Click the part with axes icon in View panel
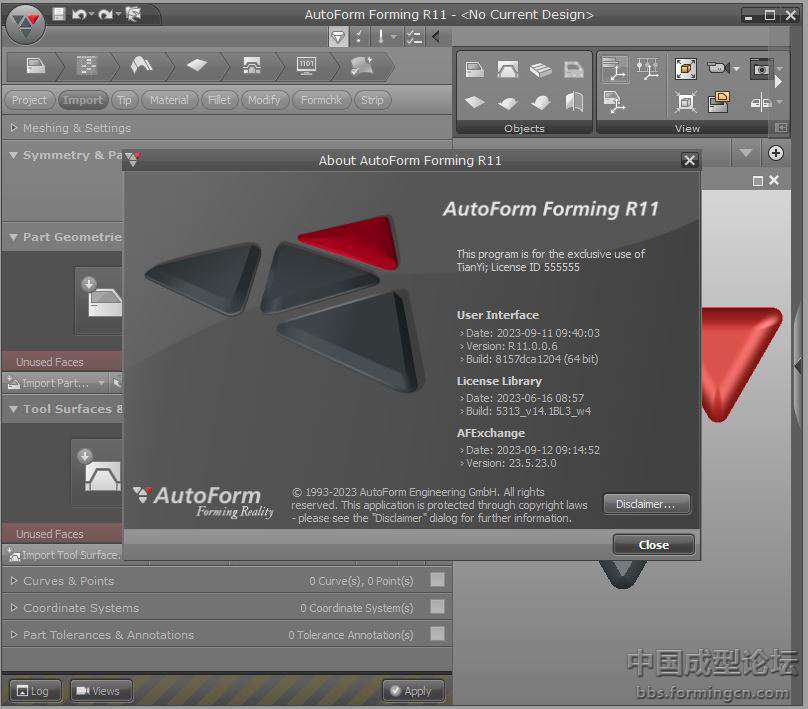The width and height of the screenshot is (808, 709). click(x=614, y=102)
